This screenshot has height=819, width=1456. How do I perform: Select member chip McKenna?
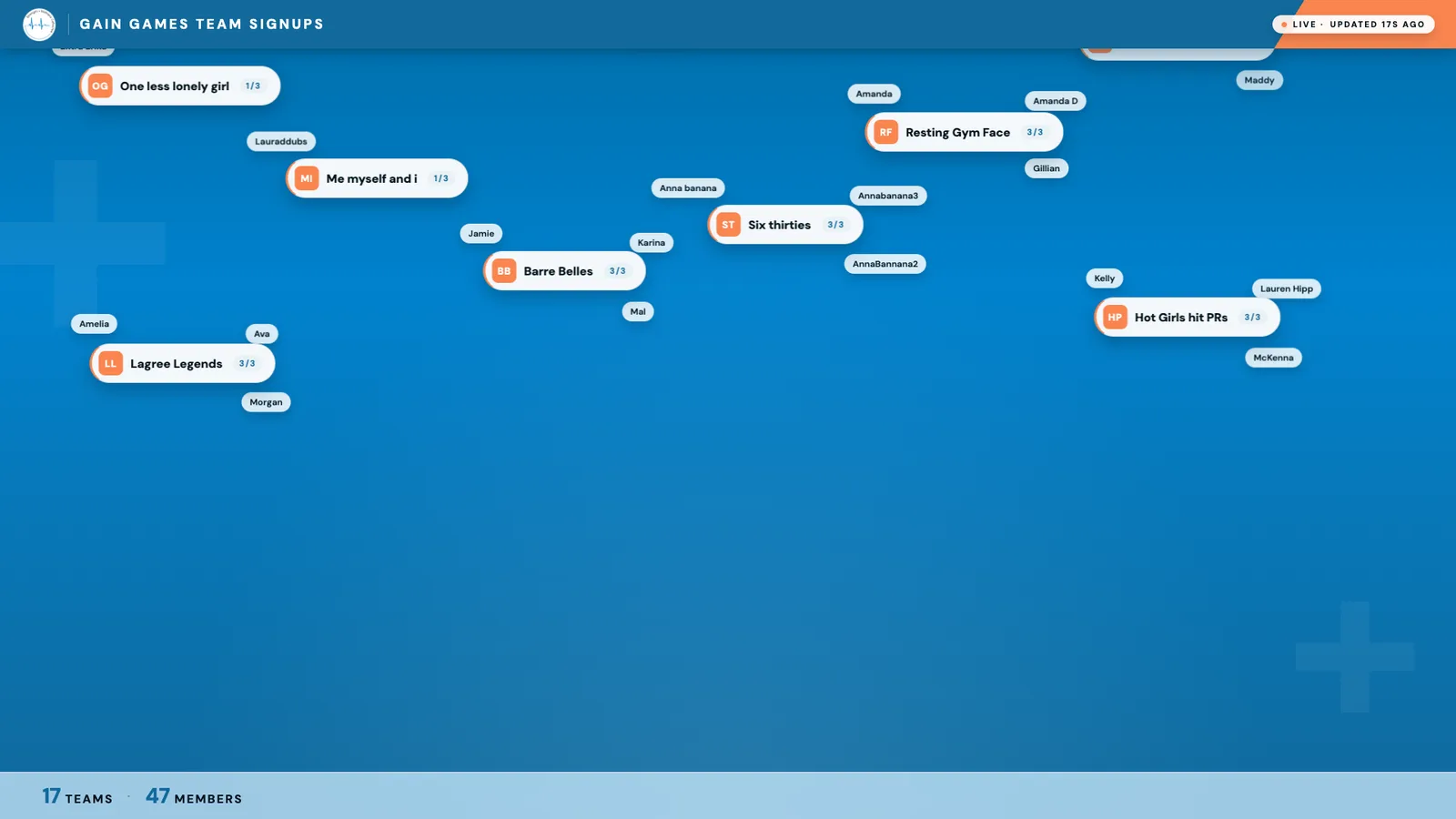pyautogui.click(x=1274, y=358)
